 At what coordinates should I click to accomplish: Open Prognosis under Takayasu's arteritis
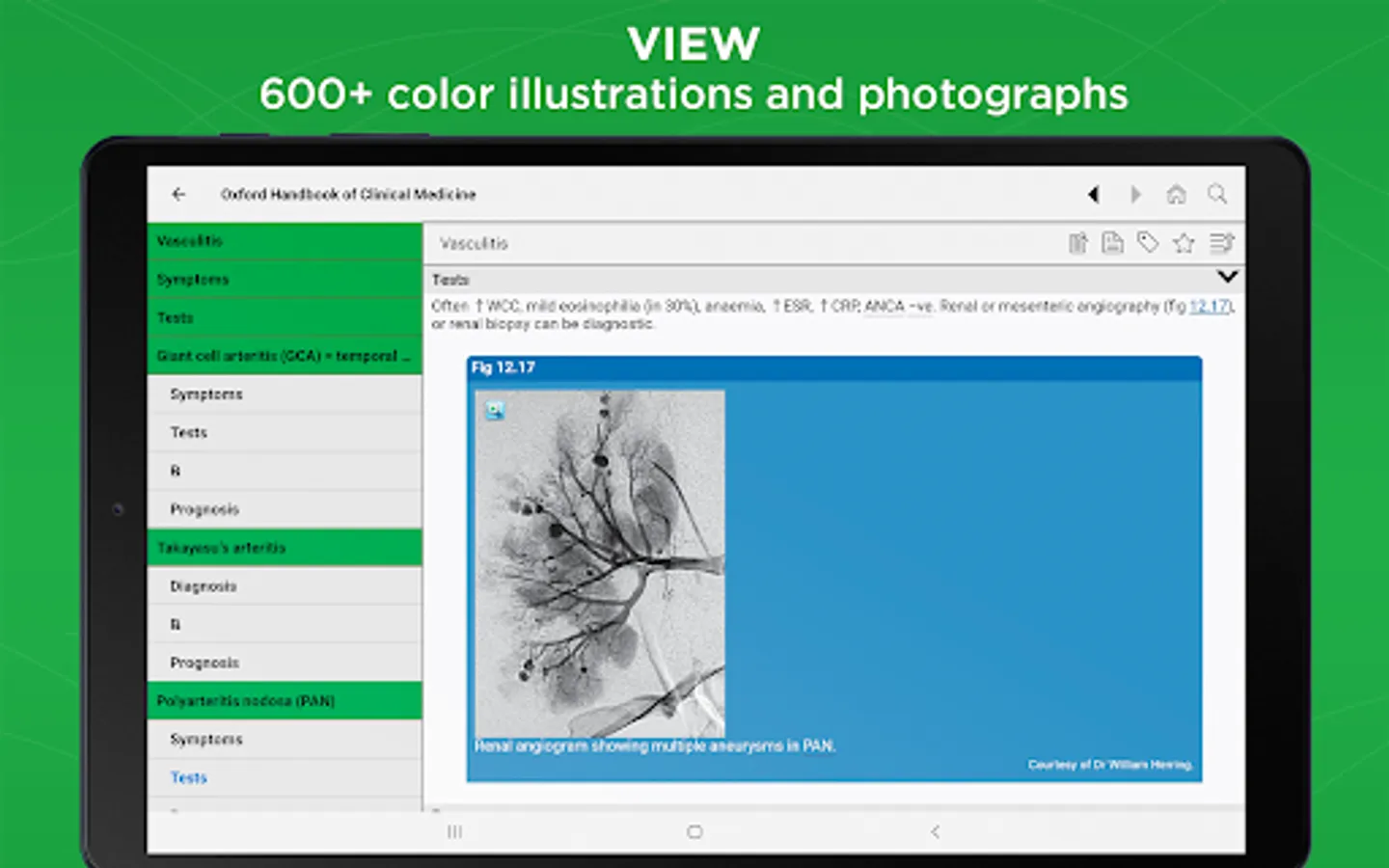285,663
